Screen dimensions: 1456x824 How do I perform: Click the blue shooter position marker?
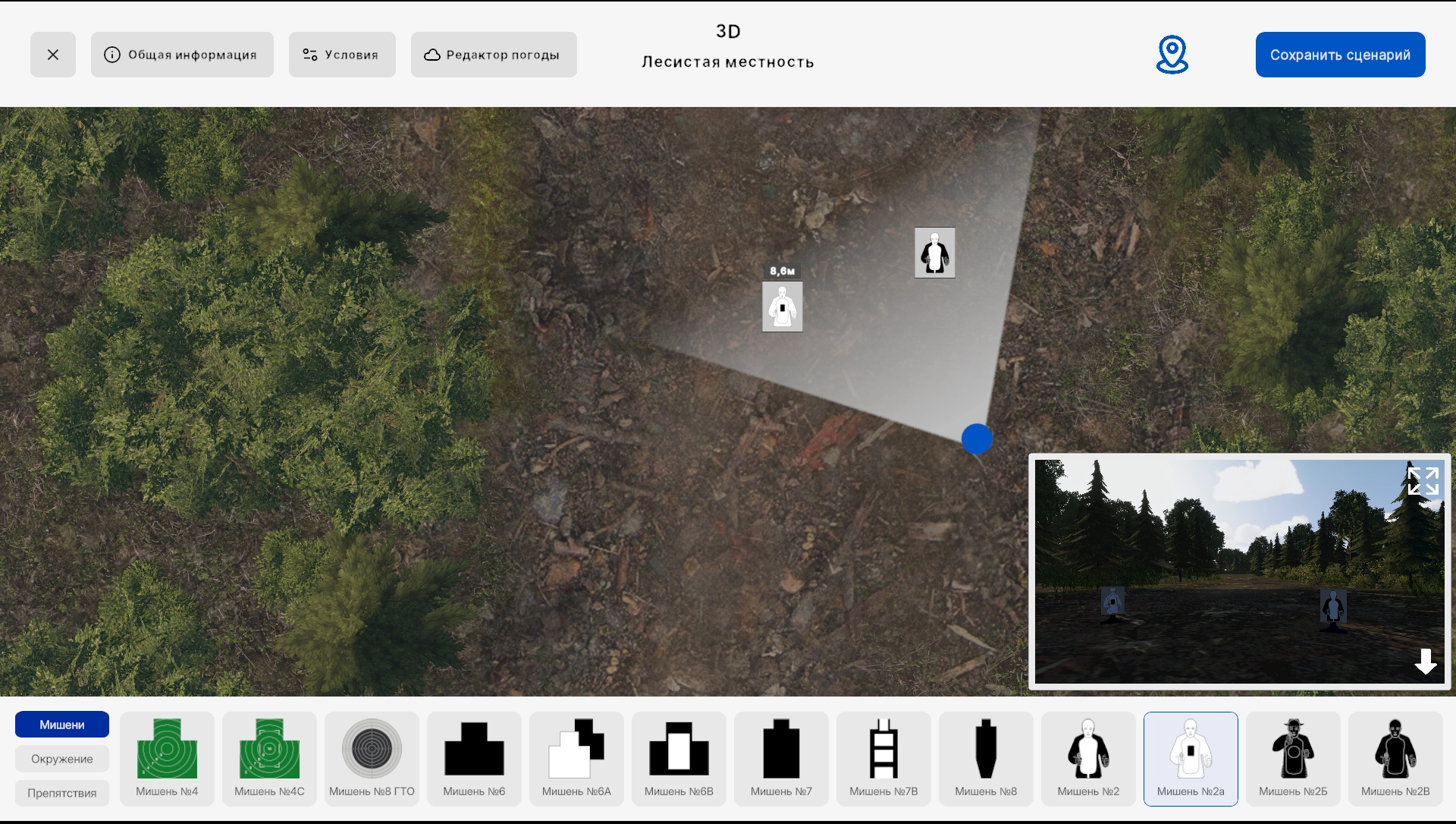[977, 439]
